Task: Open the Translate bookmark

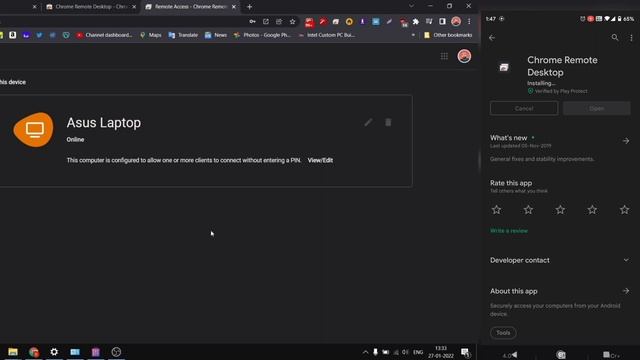Action: pyautogui.click(x=183, y=35)
